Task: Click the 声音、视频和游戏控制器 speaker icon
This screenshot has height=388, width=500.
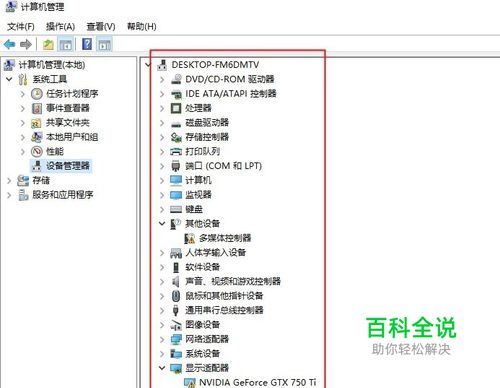Action: pyautogui.click(x=176, y=282)
